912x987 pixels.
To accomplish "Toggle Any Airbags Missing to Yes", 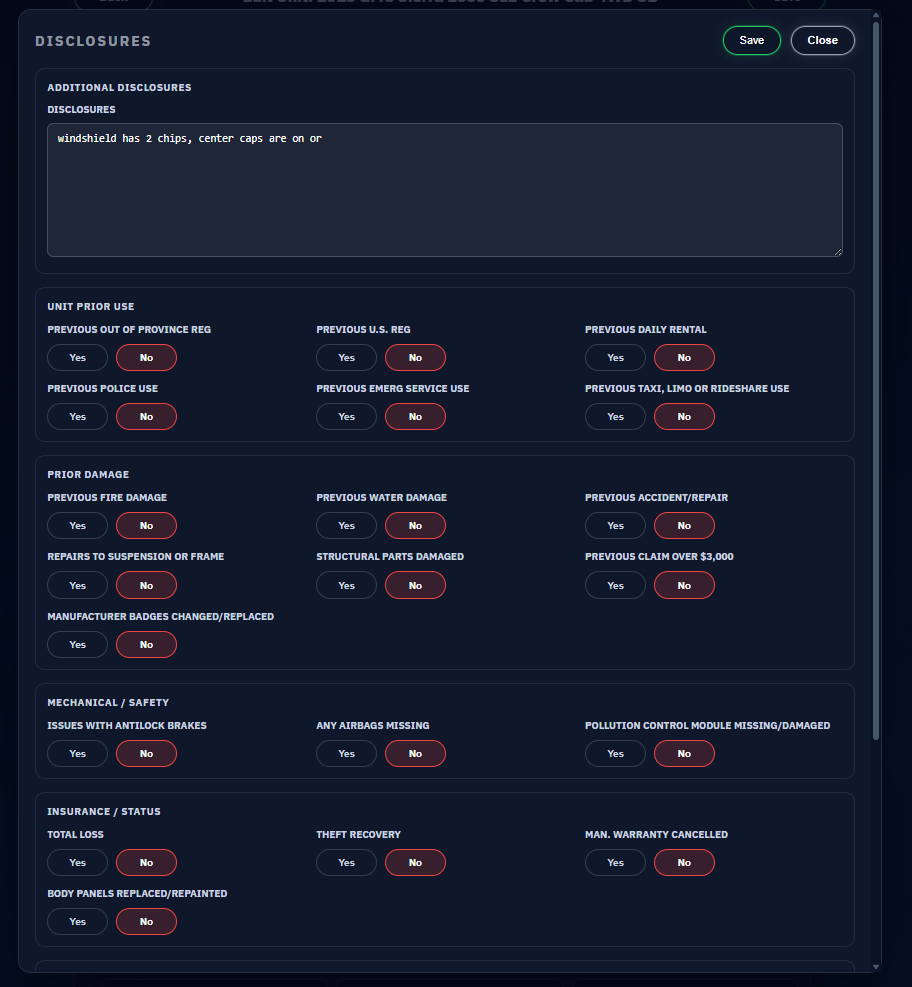I will [346, 753].
